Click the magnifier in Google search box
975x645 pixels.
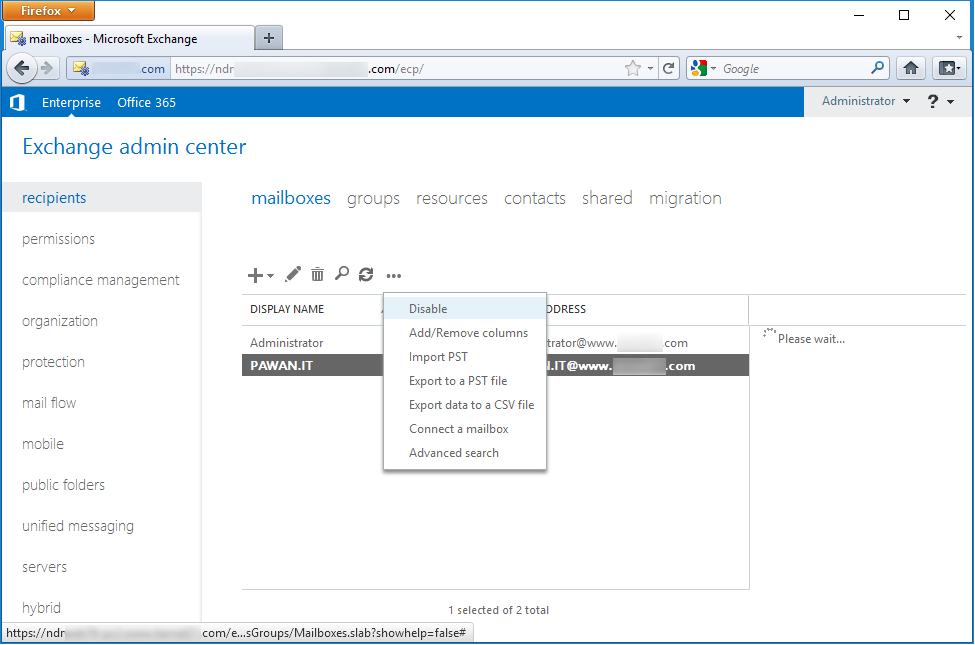click(877, 68)
